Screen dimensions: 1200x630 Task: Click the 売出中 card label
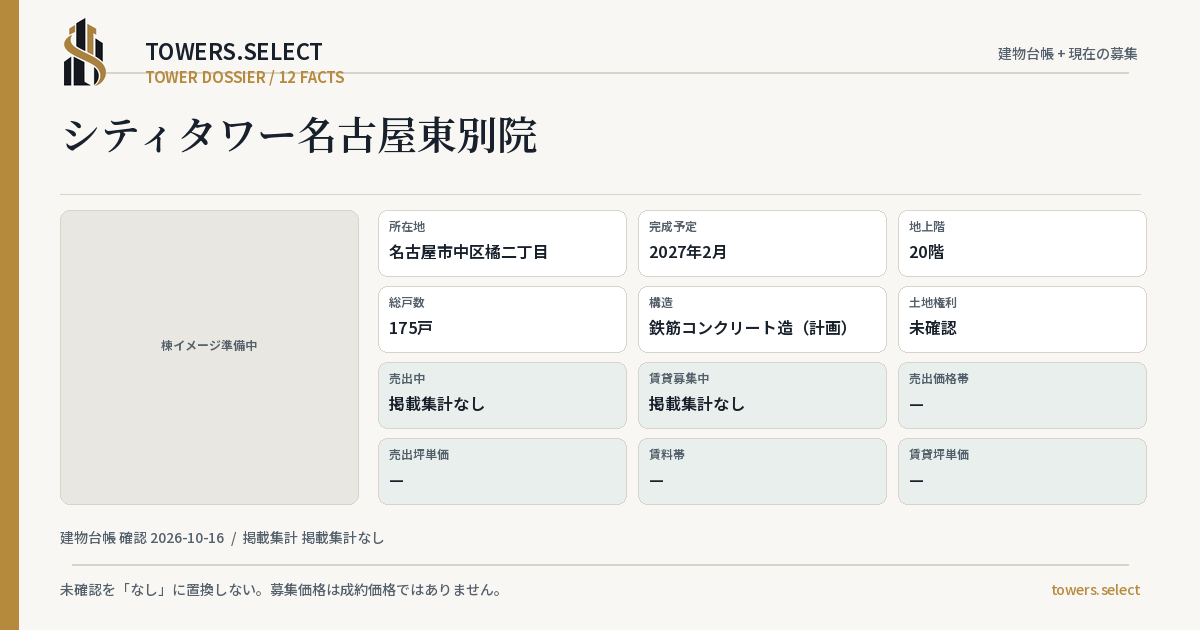pyautogui.click(x=407, y=378)
